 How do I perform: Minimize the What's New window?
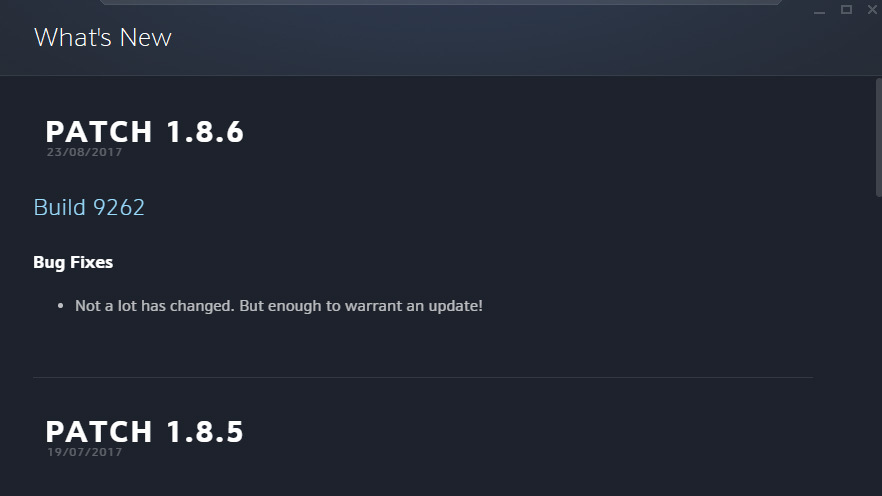[819, 10]
